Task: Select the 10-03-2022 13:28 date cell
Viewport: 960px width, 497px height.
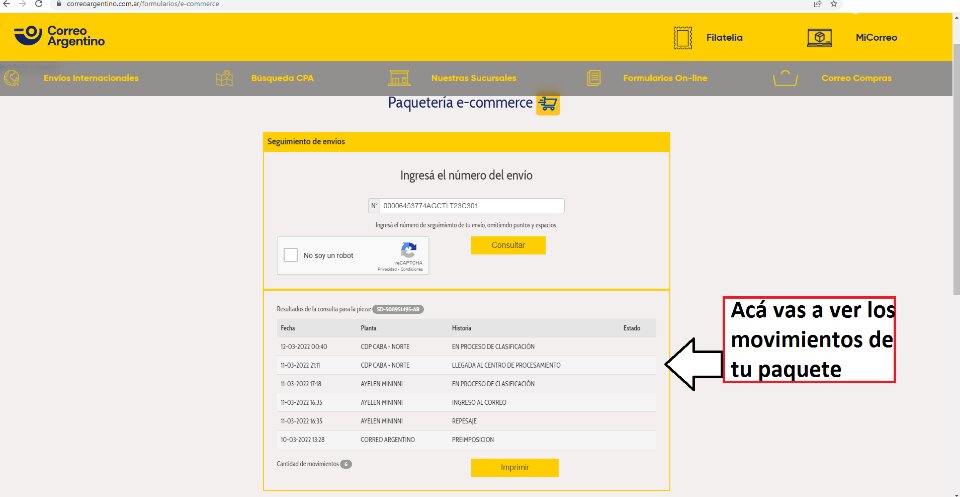Action: coord(302,439)
